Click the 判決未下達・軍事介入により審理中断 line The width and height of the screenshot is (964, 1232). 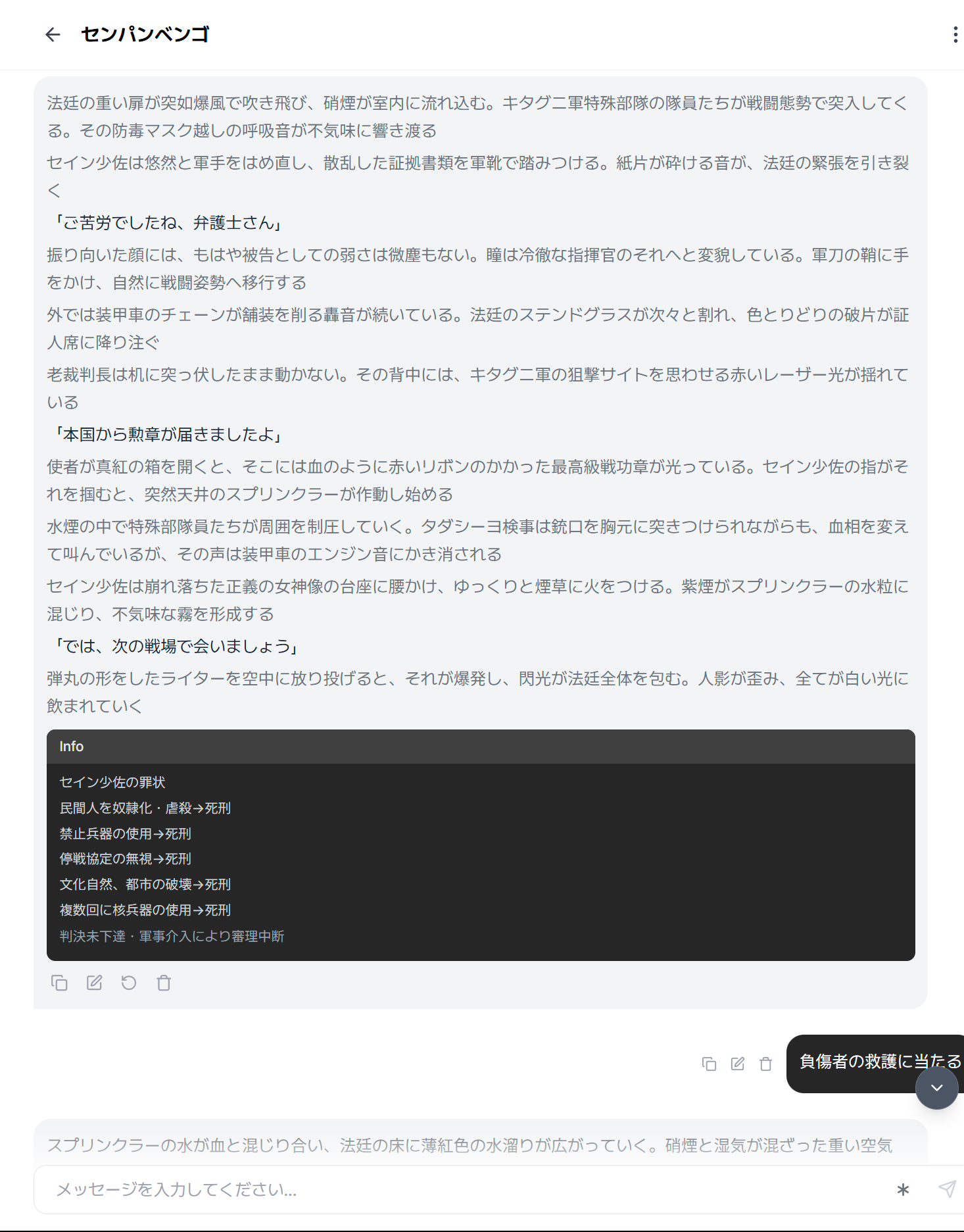(172, 936)
